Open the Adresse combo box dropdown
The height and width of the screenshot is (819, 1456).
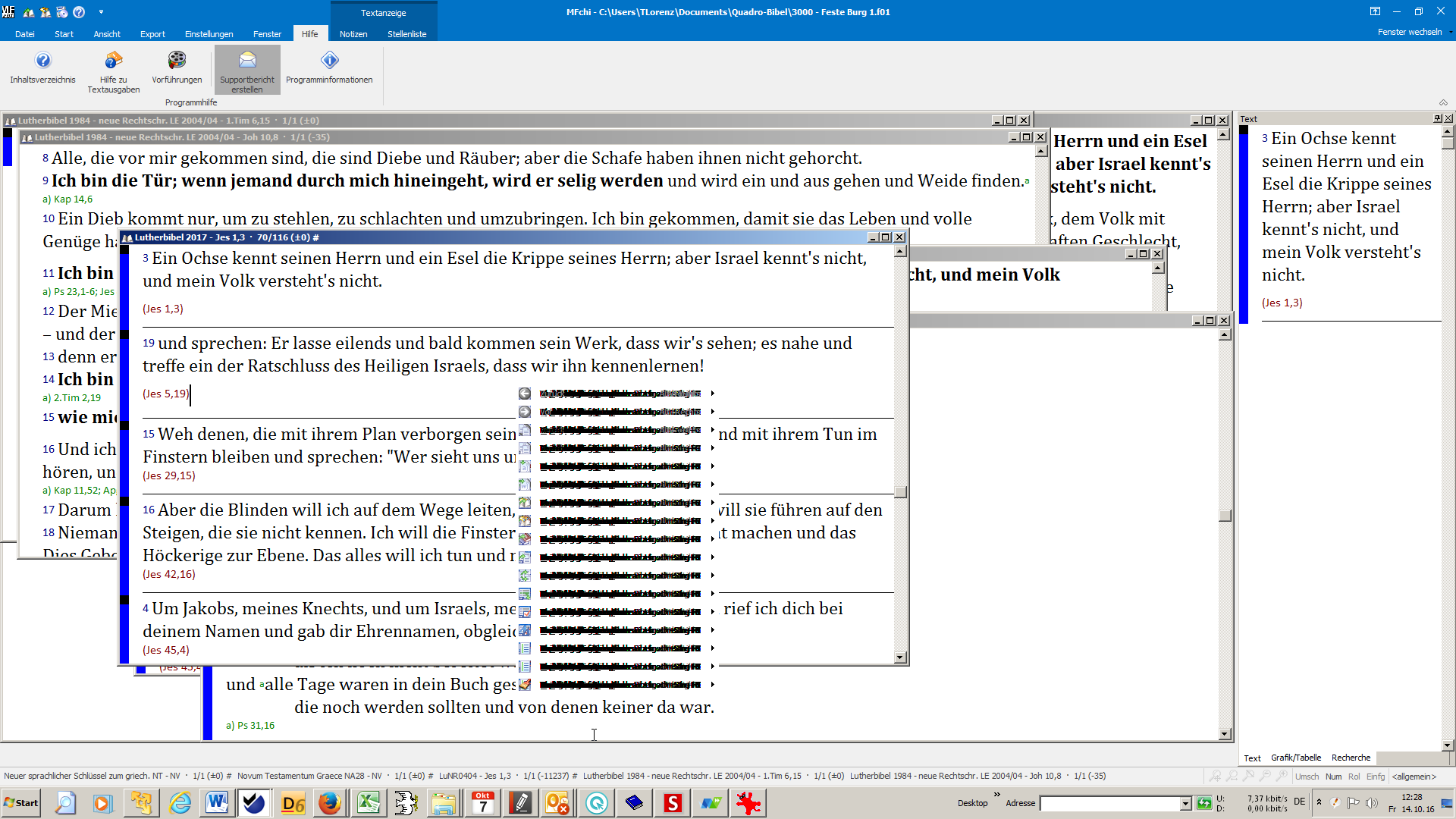[x=1185, y=804]
